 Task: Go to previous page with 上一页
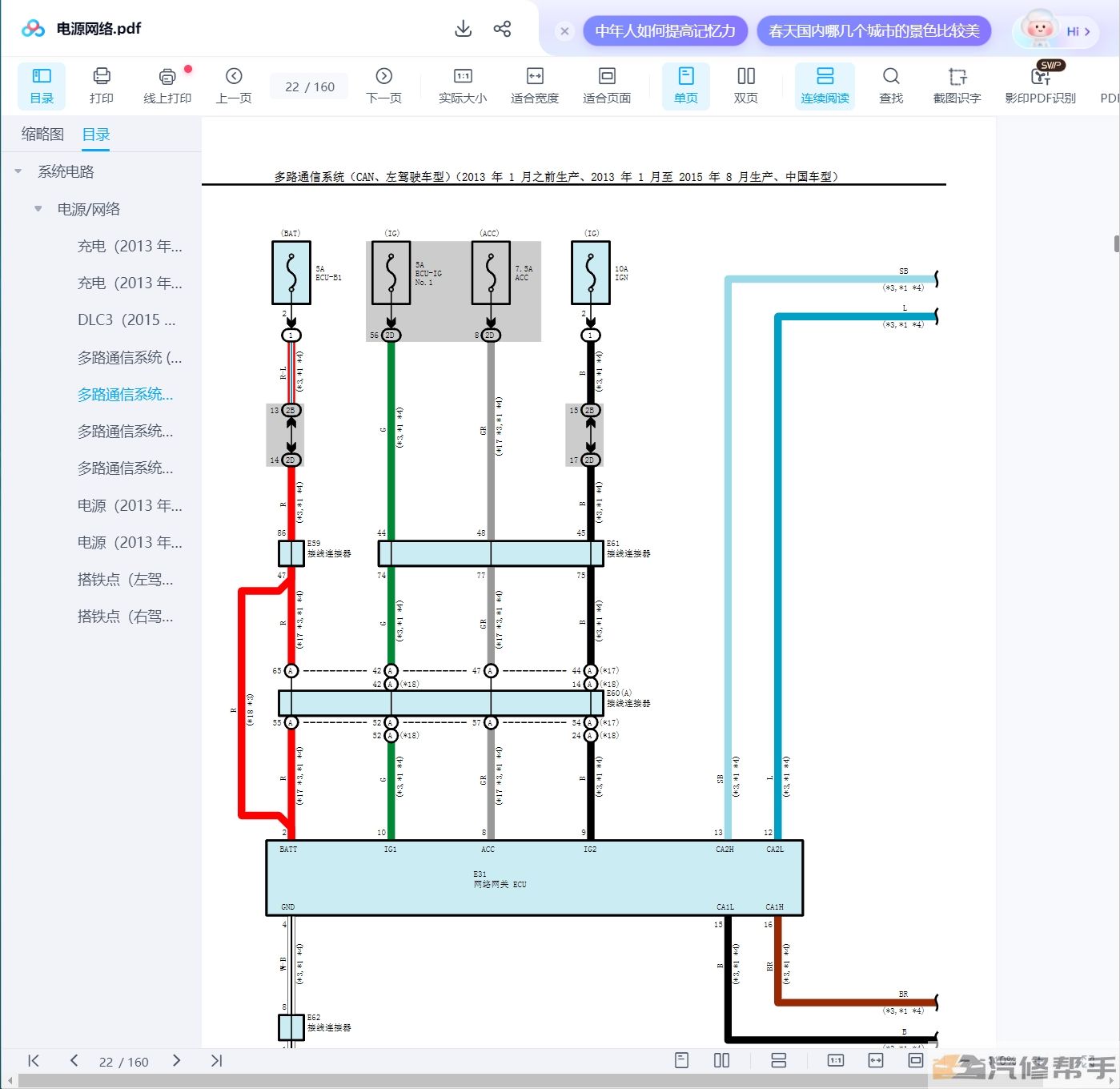point(234,86)
